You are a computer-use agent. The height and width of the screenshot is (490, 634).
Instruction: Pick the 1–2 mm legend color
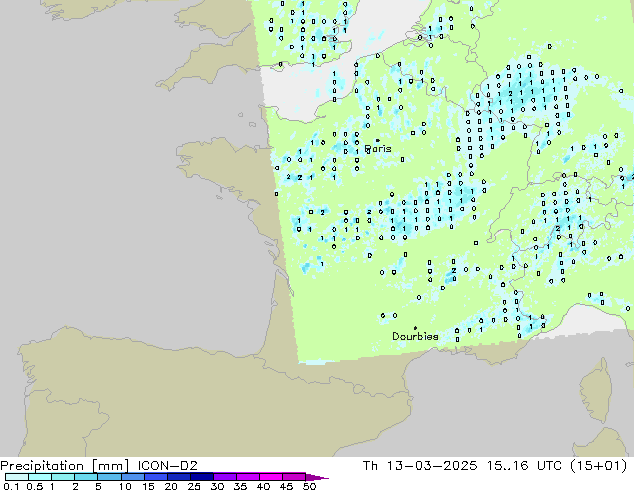point(63,477)
